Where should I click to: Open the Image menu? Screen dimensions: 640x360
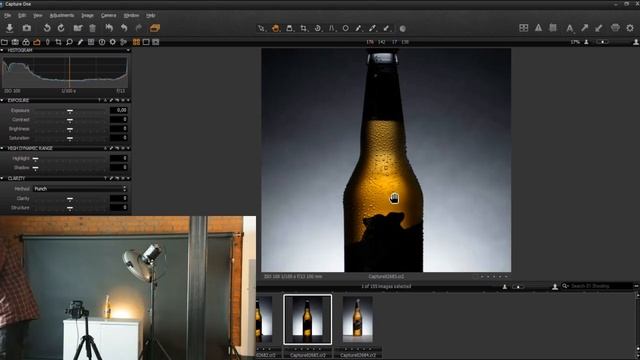pos(87,15)
